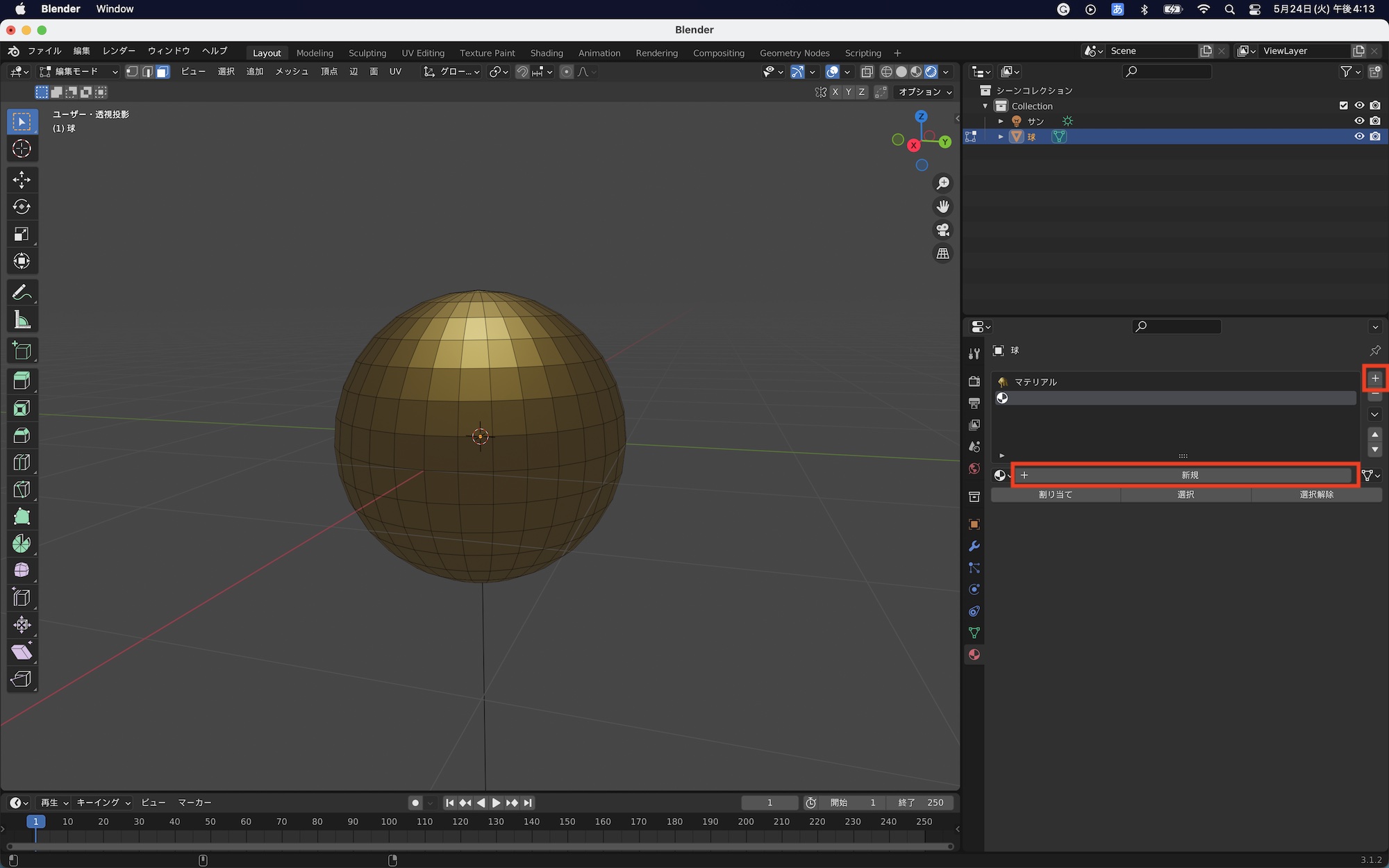Expand the サン item in outliner

point(1001,121)
